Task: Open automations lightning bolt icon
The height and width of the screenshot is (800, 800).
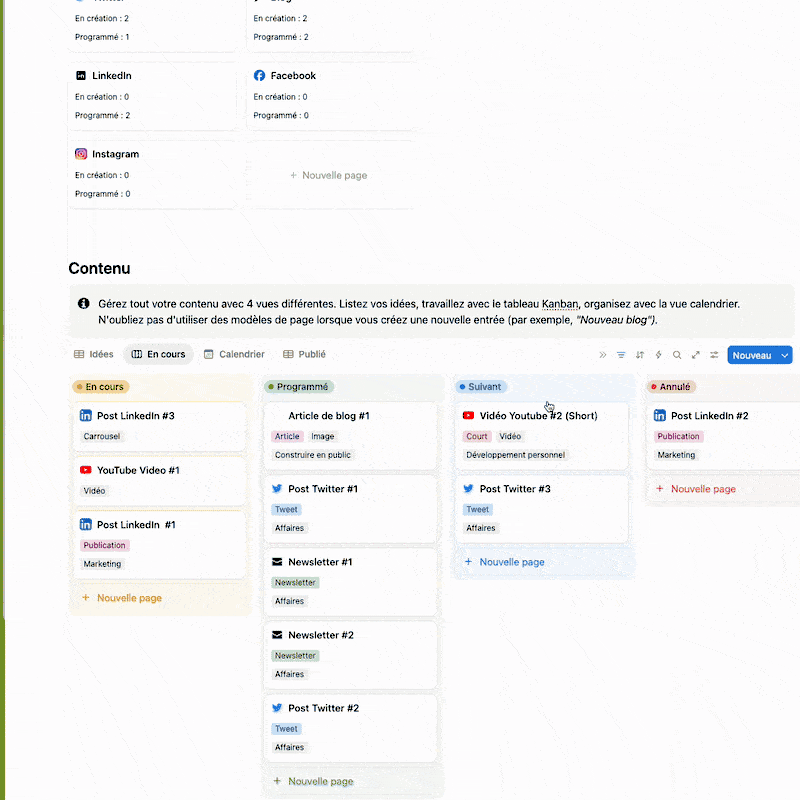Action: tap(658, 355)
